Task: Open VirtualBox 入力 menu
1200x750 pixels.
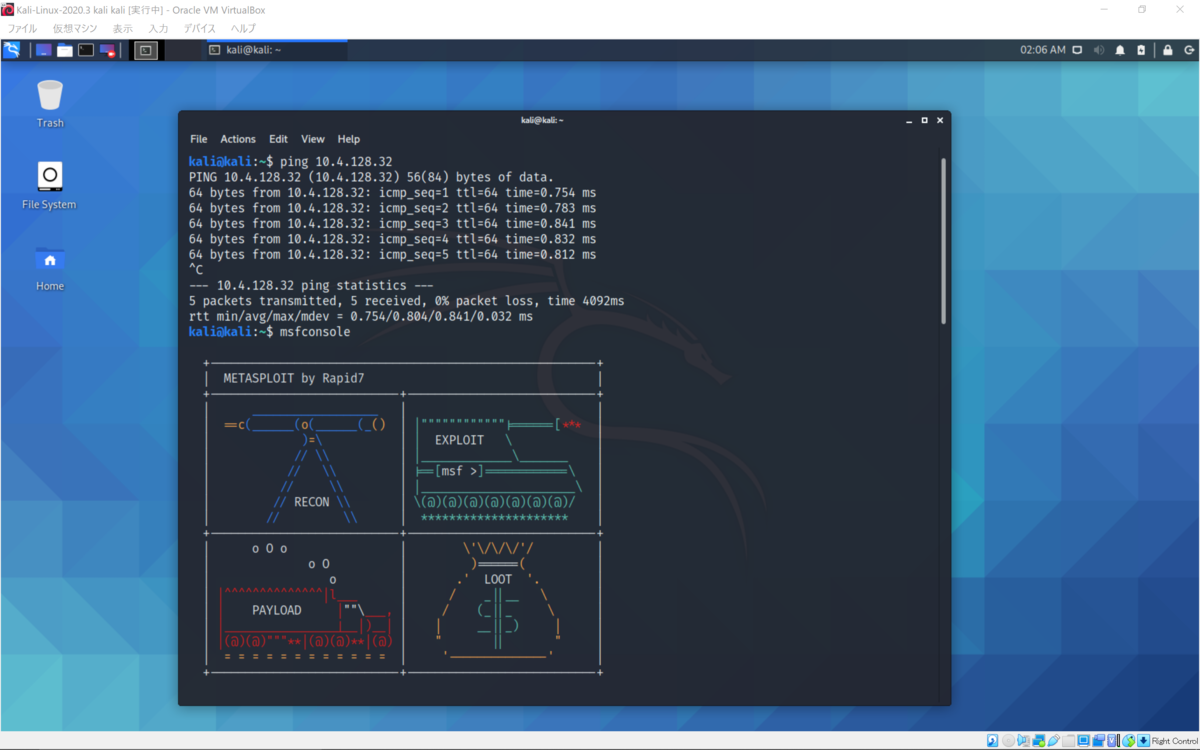Action: click(158, 29)
